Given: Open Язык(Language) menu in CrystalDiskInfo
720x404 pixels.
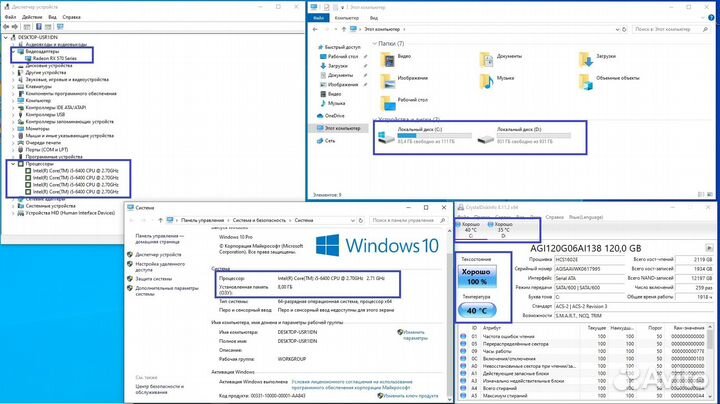Looking at the screenshot, I should (x=585, y=217).
